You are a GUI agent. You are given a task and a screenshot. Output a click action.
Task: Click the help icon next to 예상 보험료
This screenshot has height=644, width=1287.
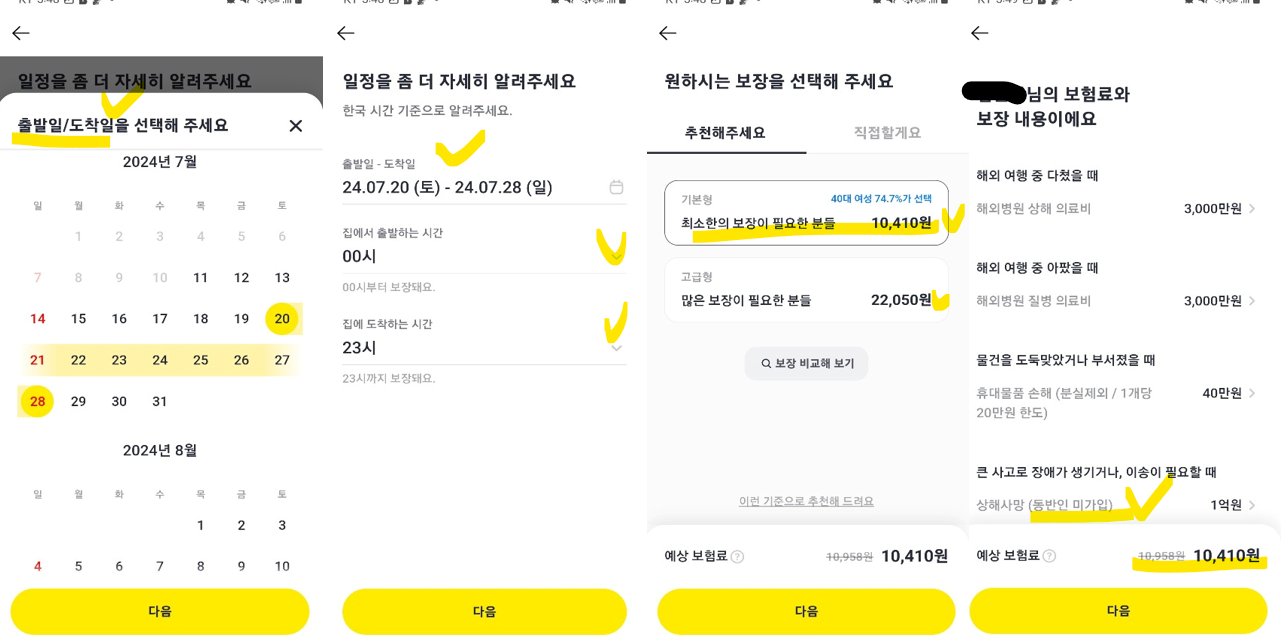point(739,555)
